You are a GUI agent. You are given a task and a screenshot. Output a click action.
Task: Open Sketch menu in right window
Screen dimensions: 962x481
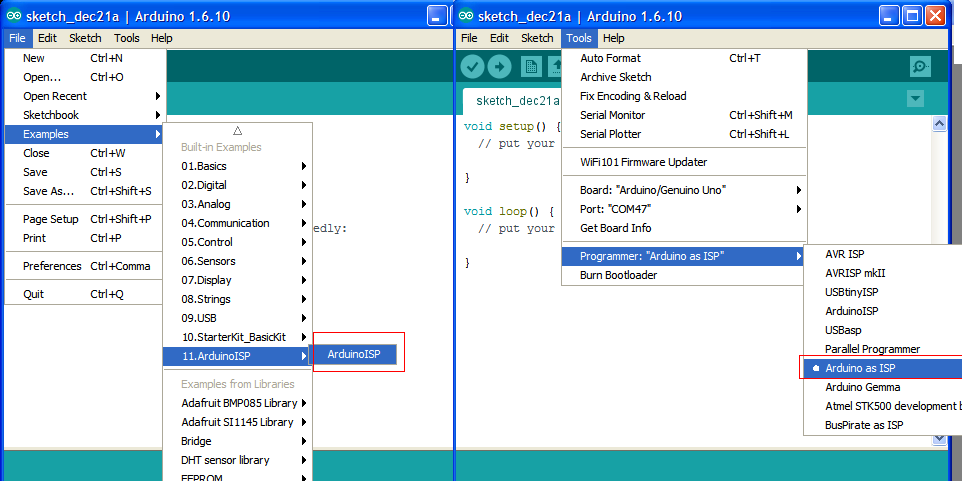point(537,38)
